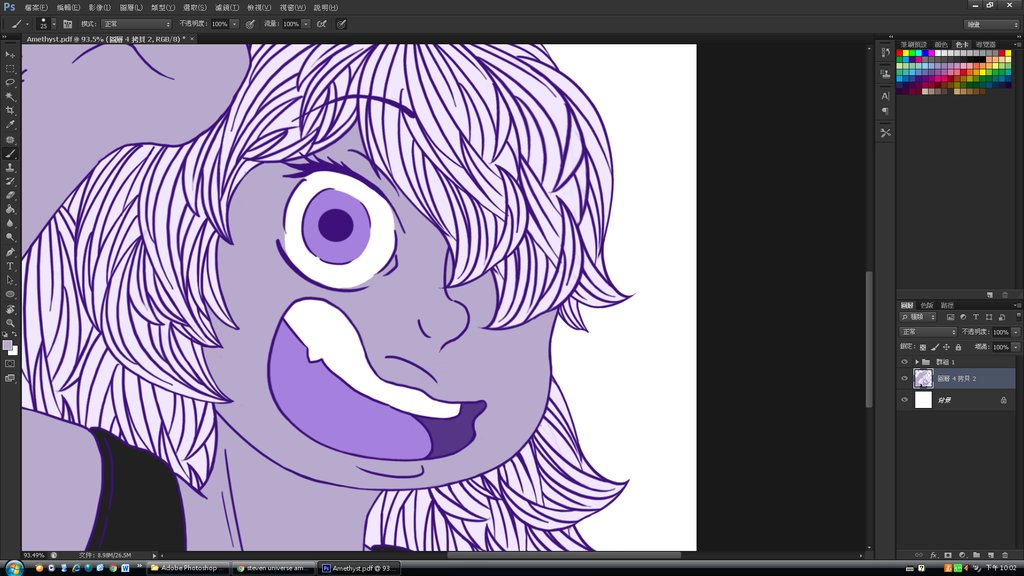
Task: Toggle the Brush panel button in options bar
Action: click(x=67, y=24)
